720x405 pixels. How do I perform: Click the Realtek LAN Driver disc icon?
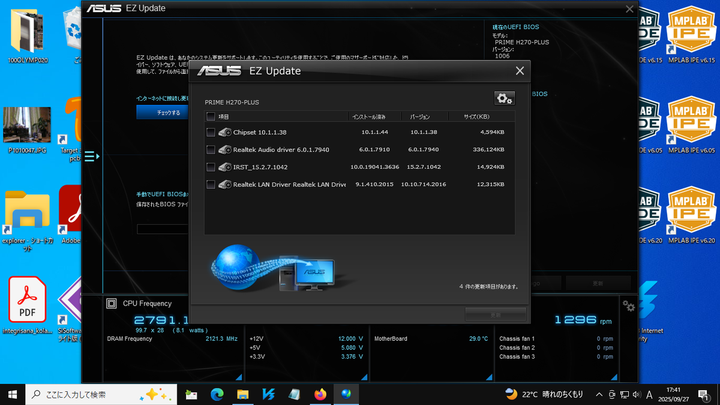click(x=225, y=184)
